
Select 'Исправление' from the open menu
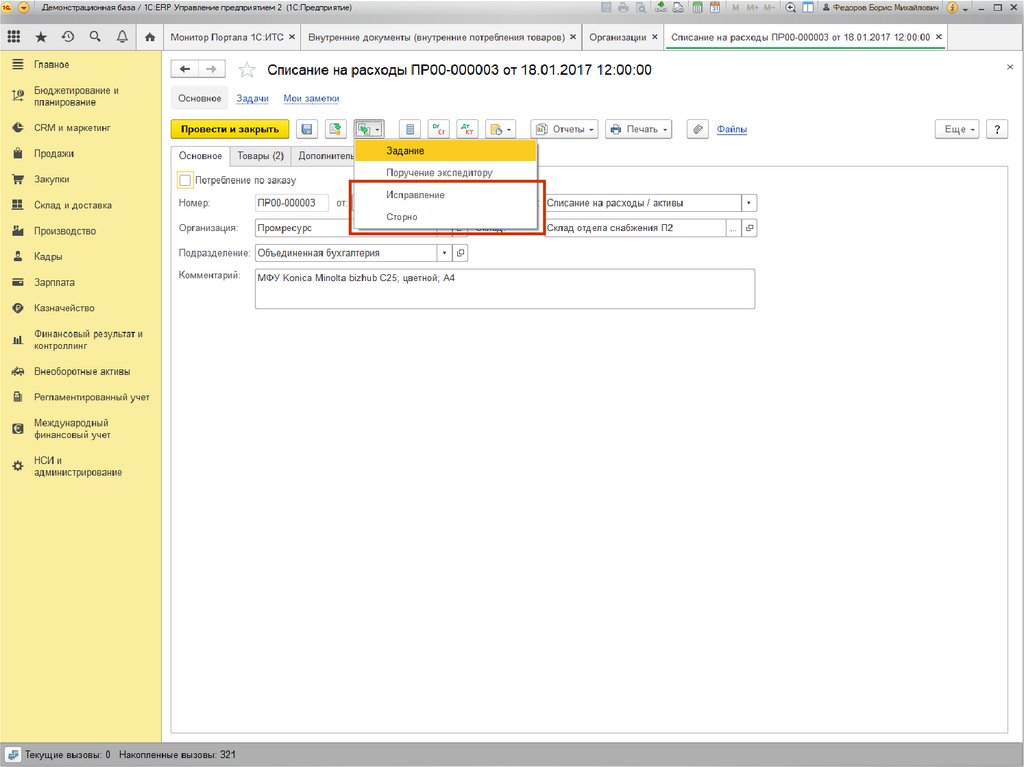tap(415, 195)
